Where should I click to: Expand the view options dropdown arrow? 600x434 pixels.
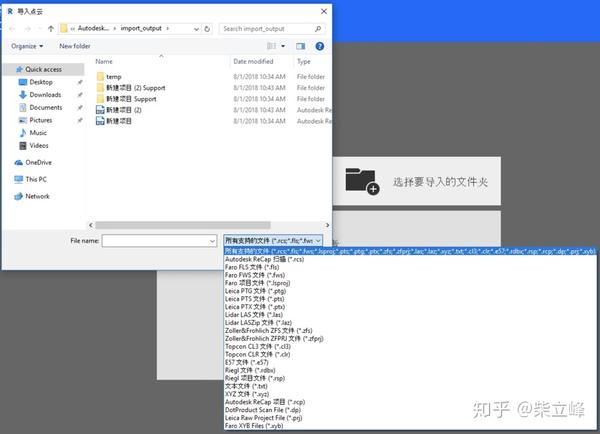(283, 46)
